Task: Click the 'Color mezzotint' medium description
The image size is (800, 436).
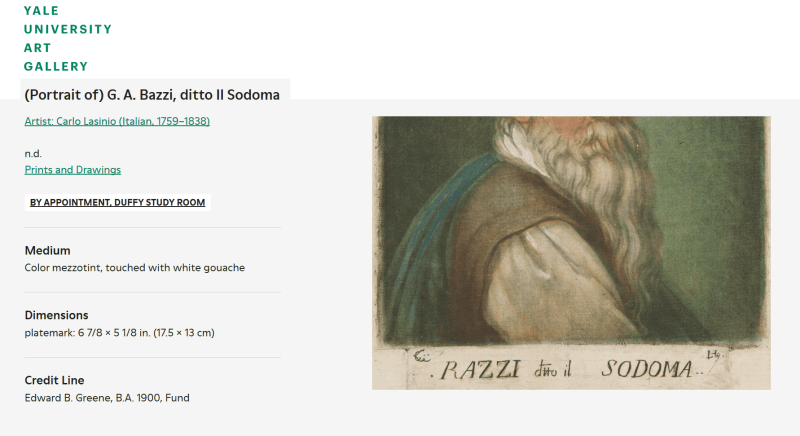Action: pos(134,268)
